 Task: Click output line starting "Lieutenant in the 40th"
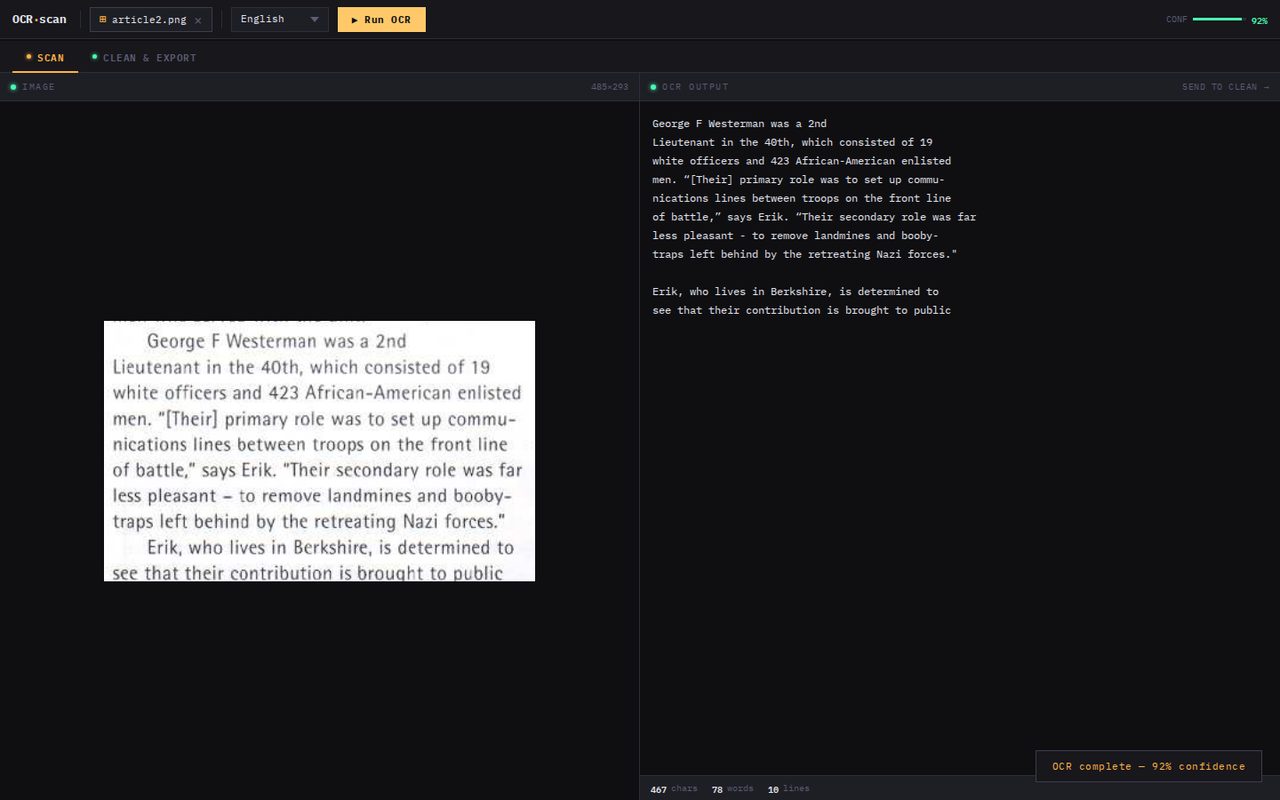point(792,142)
